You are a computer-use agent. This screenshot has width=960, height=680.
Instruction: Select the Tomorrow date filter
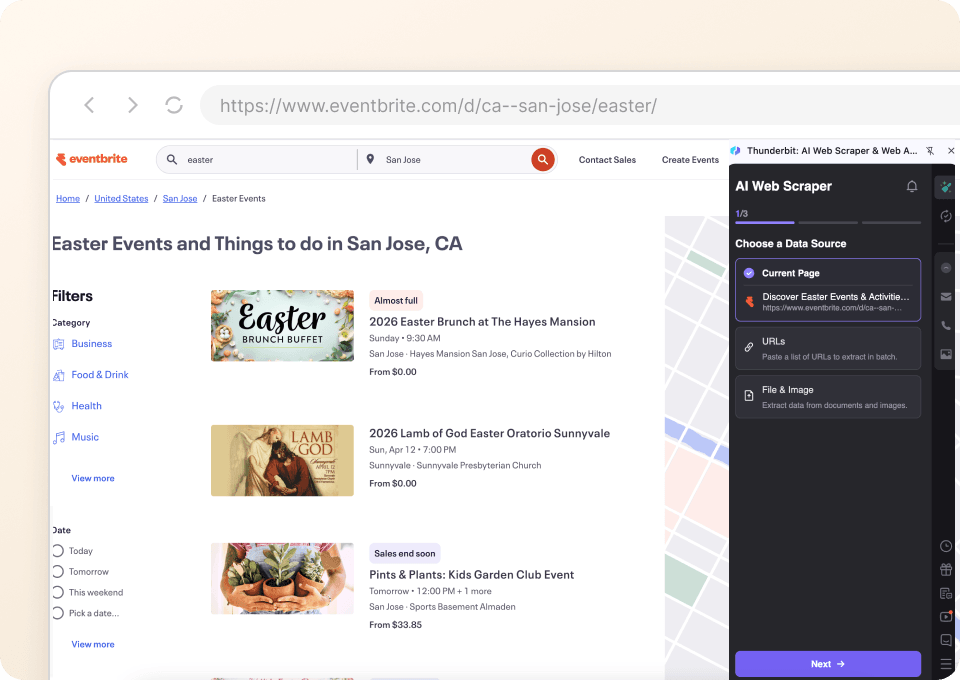pos(58,572)
